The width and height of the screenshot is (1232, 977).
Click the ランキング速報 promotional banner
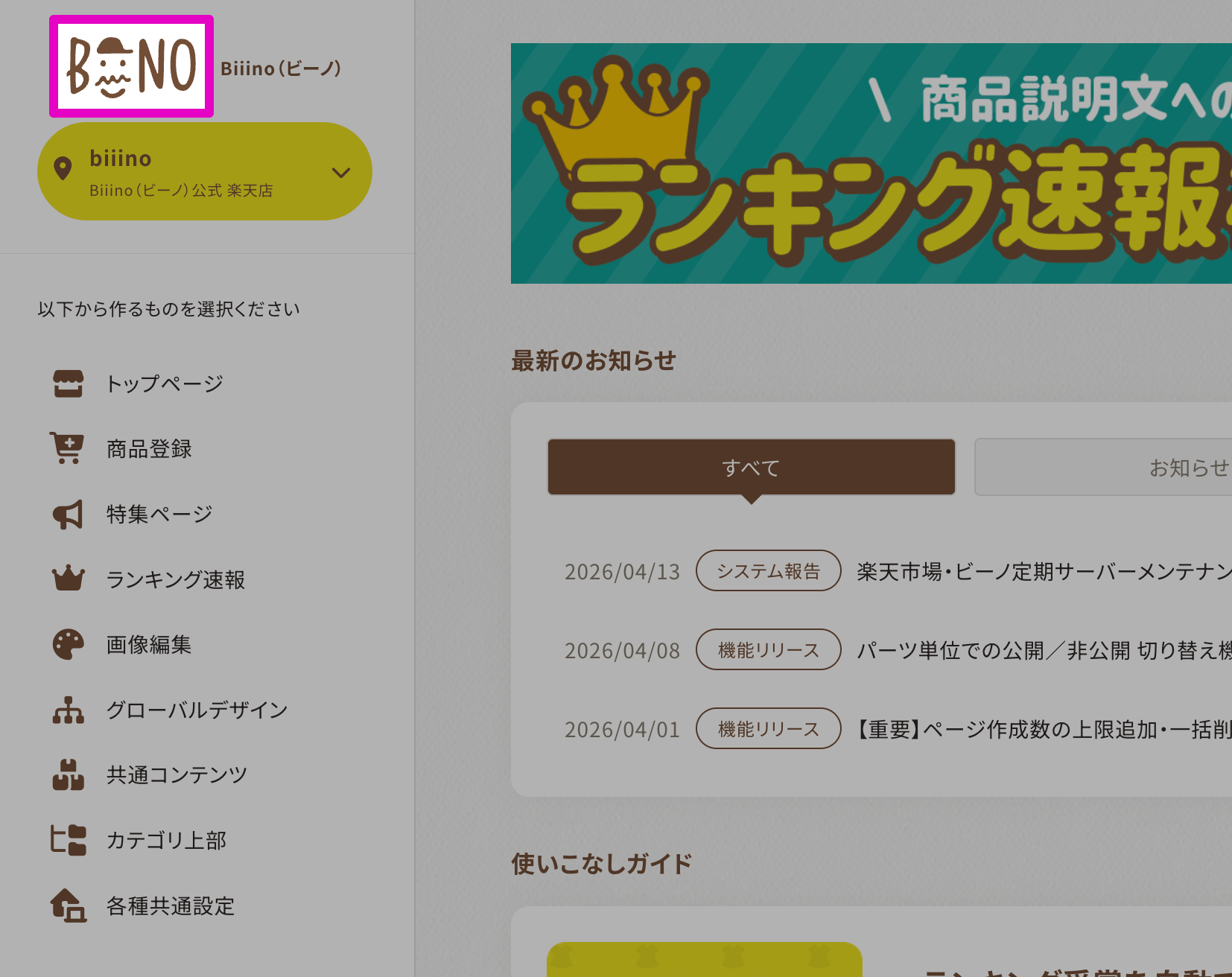pos(871,163)
